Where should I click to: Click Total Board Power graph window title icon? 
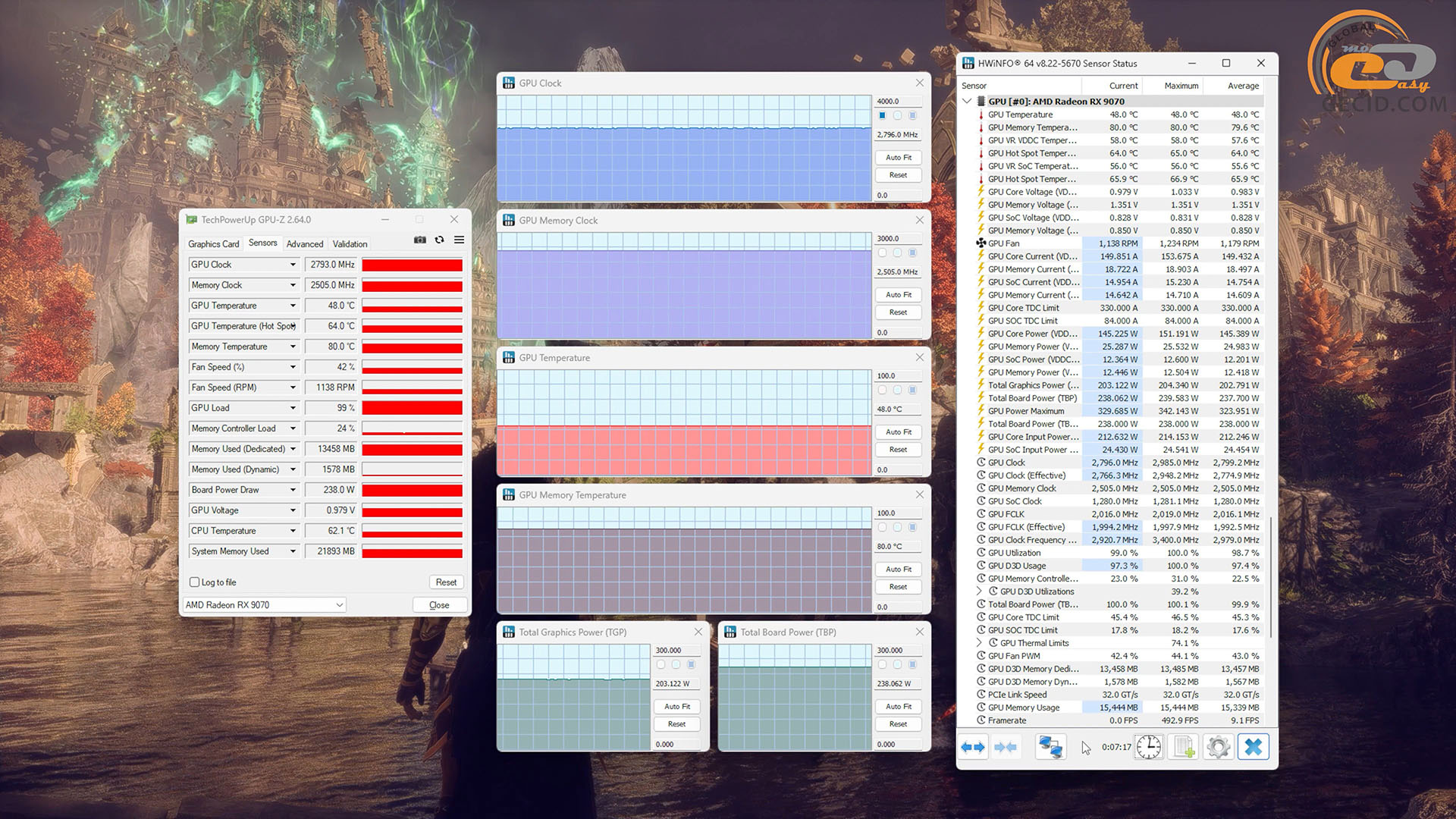point(730,632)
